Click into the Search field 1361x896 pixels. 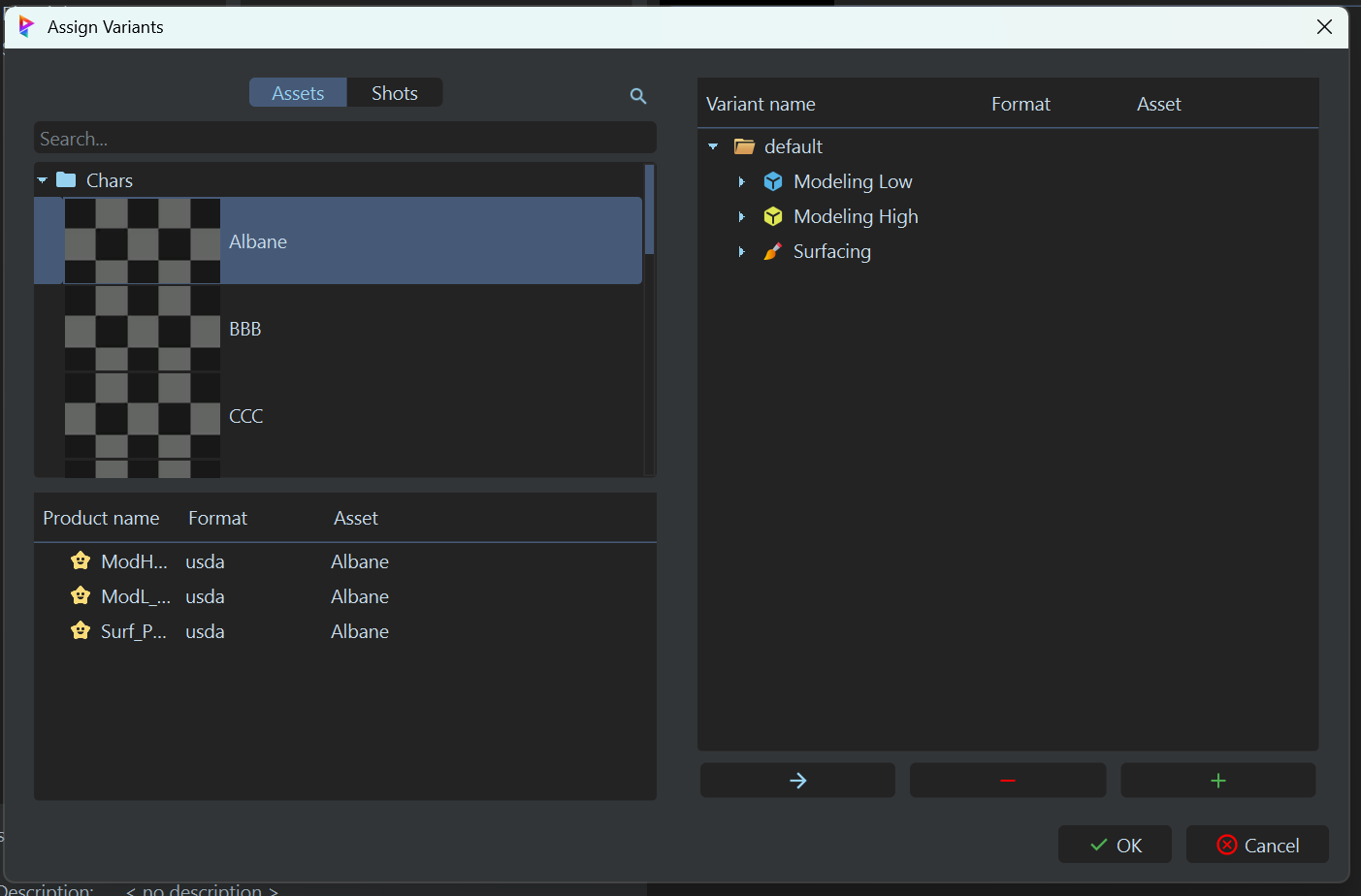click(x=344, y=139)
